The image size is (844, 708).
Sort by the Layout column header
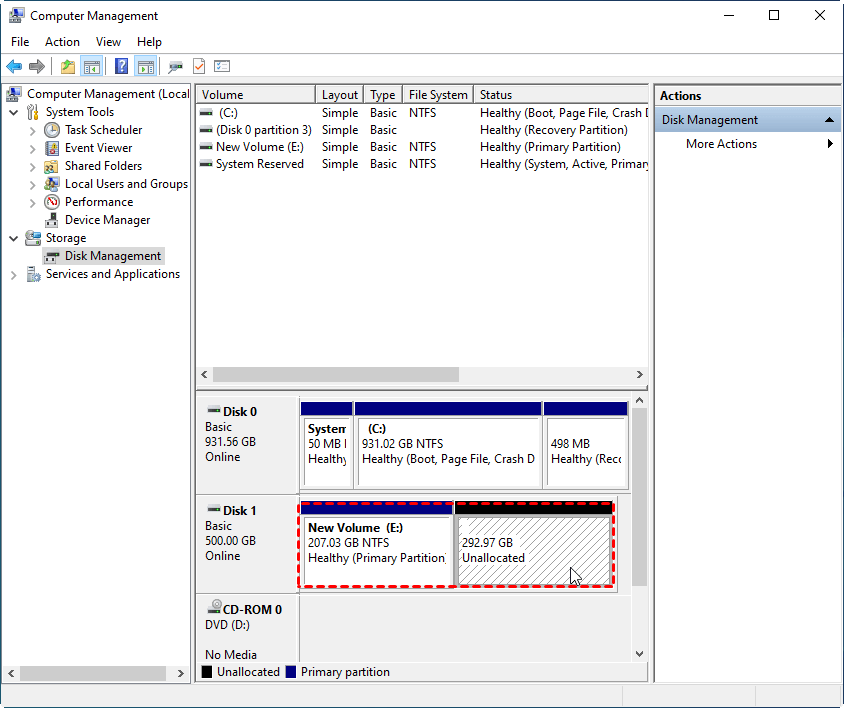pos(340,95)
